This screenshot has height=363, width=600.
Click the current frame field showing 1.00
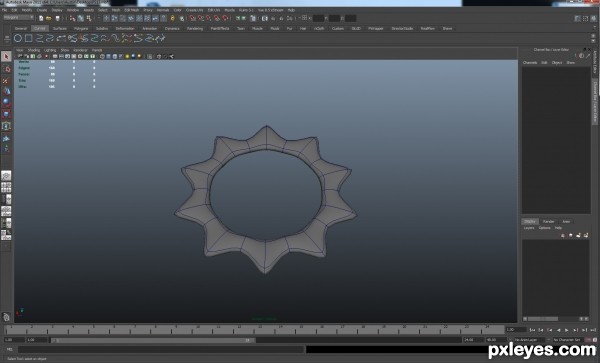515,330
